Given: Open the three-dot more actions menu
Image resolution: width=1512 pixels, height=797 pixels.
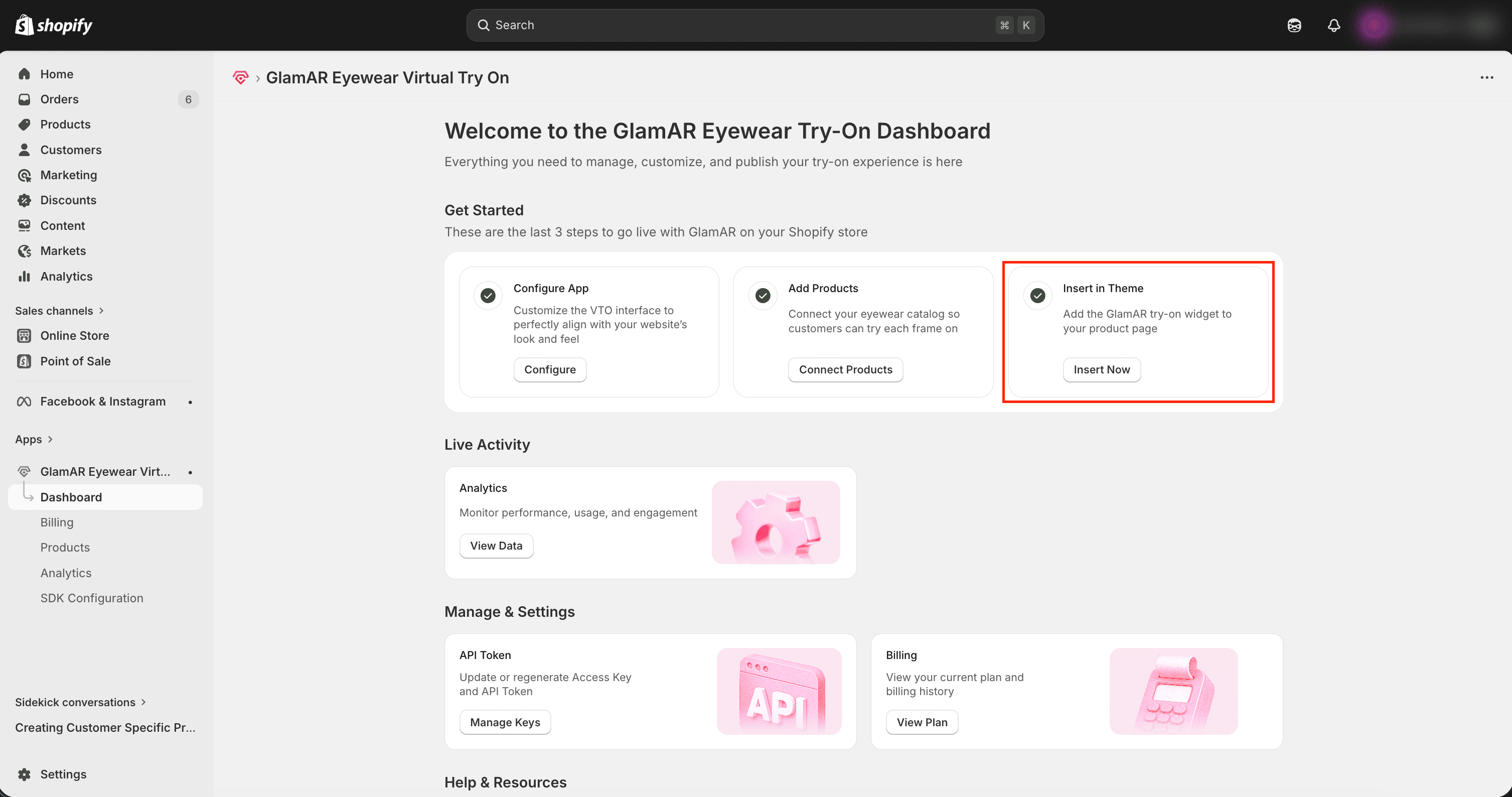Looking at the screenshot, I should pyautogui.click(x=1486, y=77).
